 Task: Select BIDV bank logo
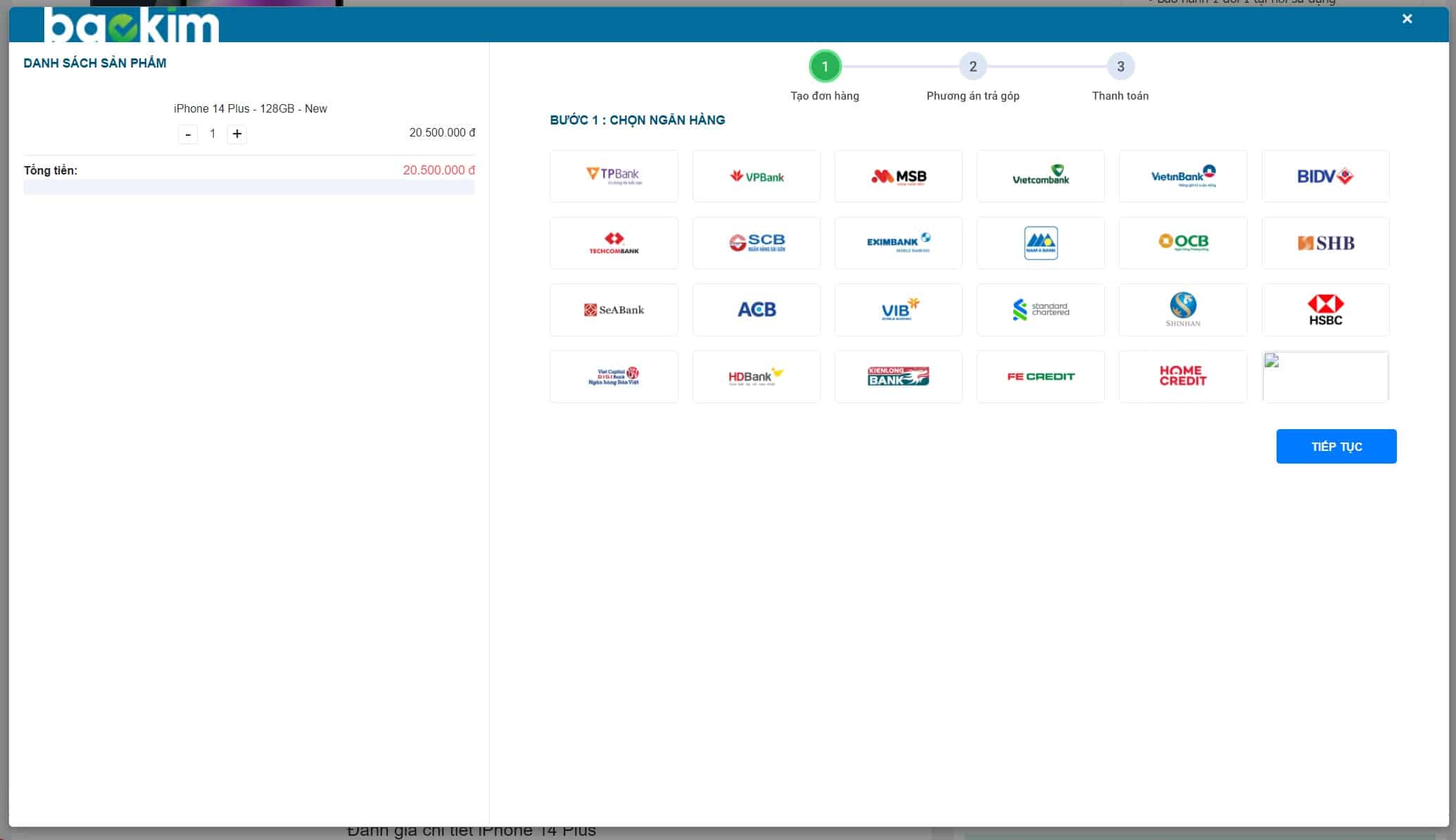pyautogui.click(x=1325, y=176)
